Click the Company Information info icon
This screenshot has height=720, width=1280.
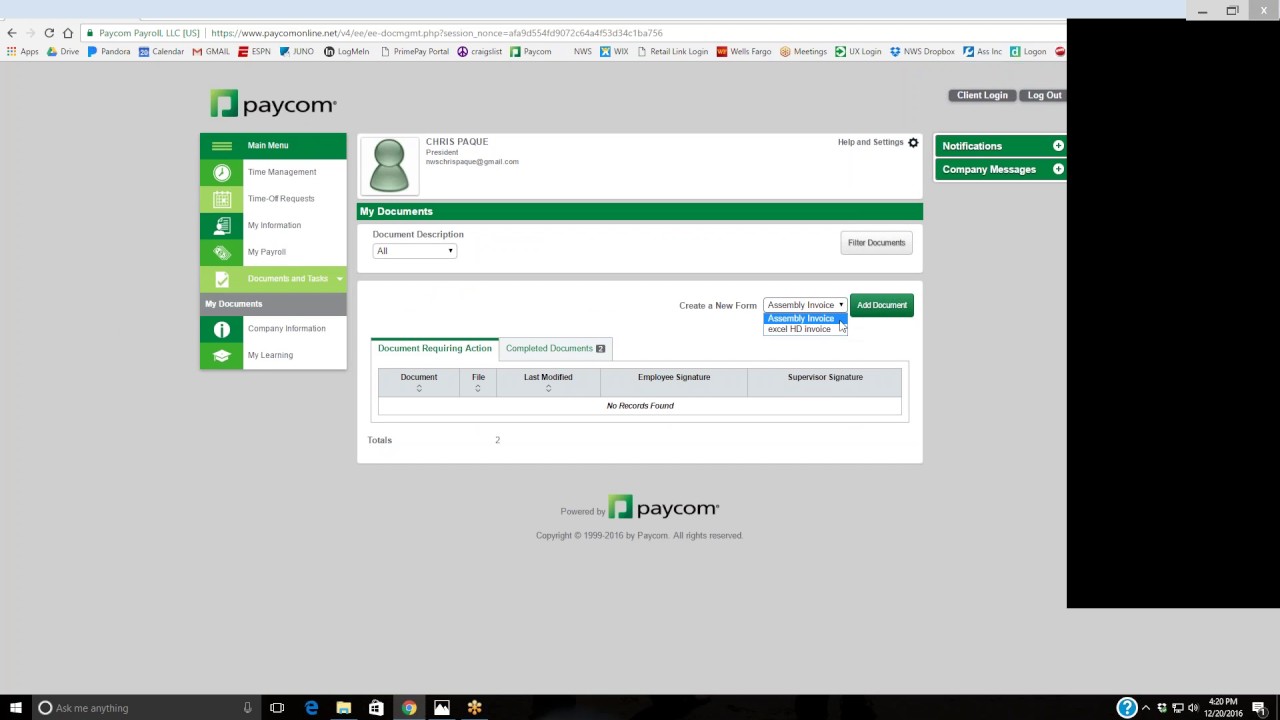pos(221,328)
